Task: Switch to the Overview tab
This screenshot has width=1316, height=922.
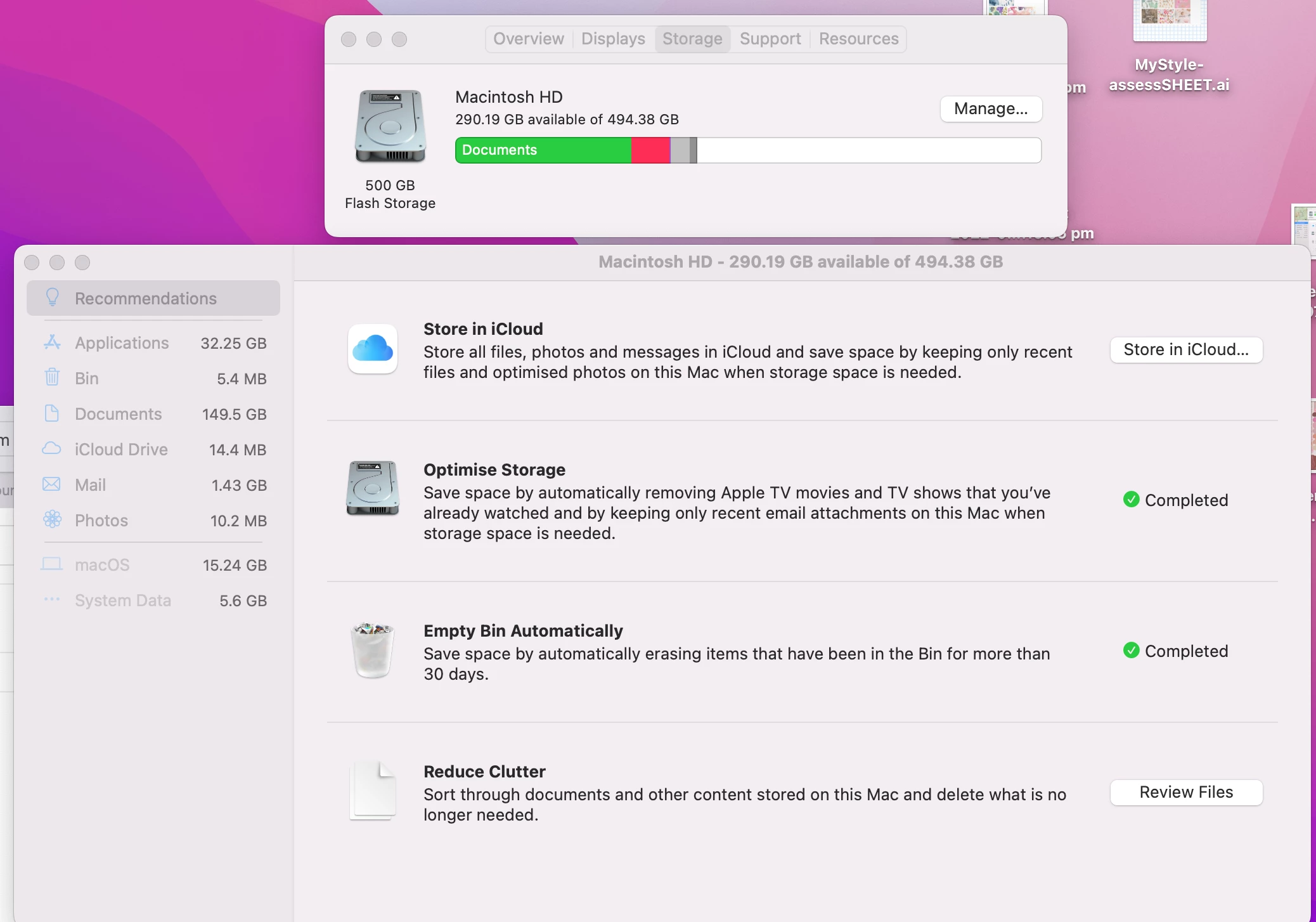Action: tap(528, 39)
